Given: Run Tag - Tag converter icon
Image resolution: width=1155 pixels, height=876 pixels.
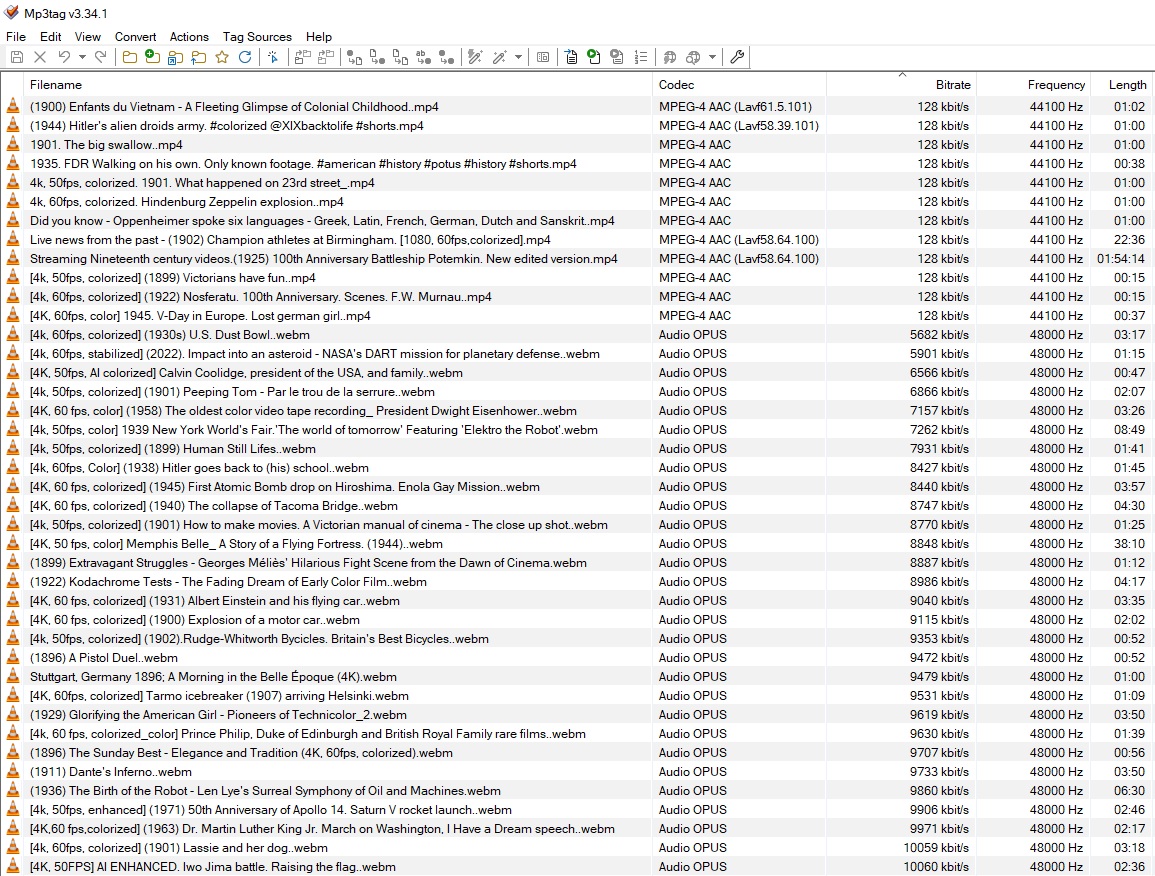Looking at the screenshot, I should pyautogui.click(x=446, y=57).
